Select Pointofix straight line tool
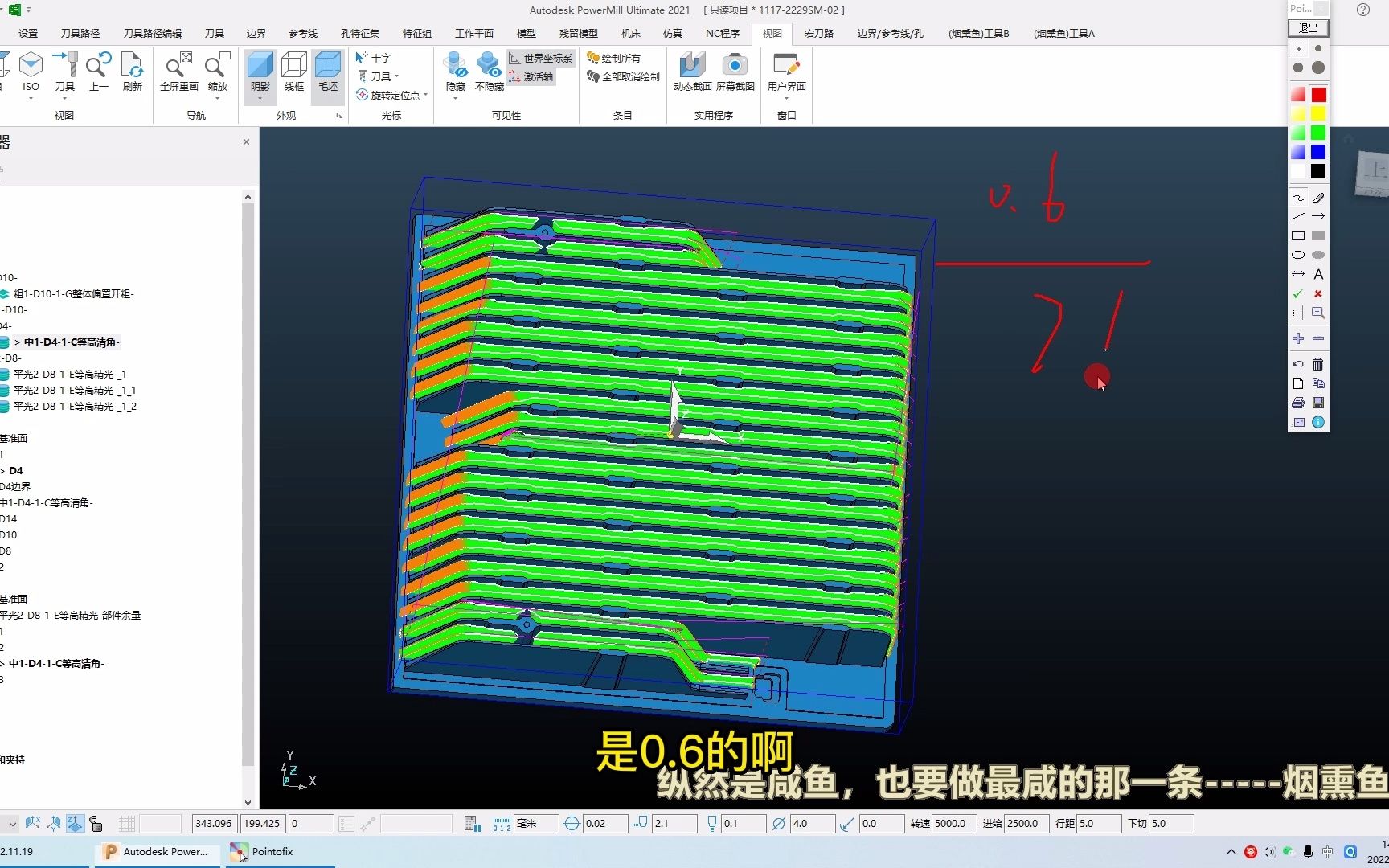Viewport: 1389px width, 868px height. [x=1298, y=216]
